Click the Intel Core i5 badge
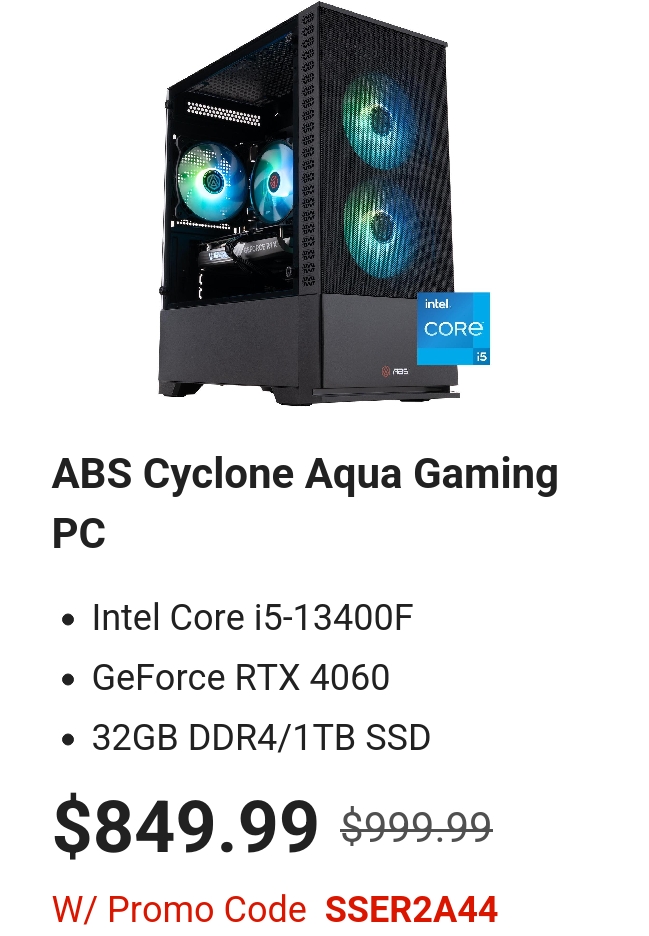649x936 pixels. click(453, 328)
